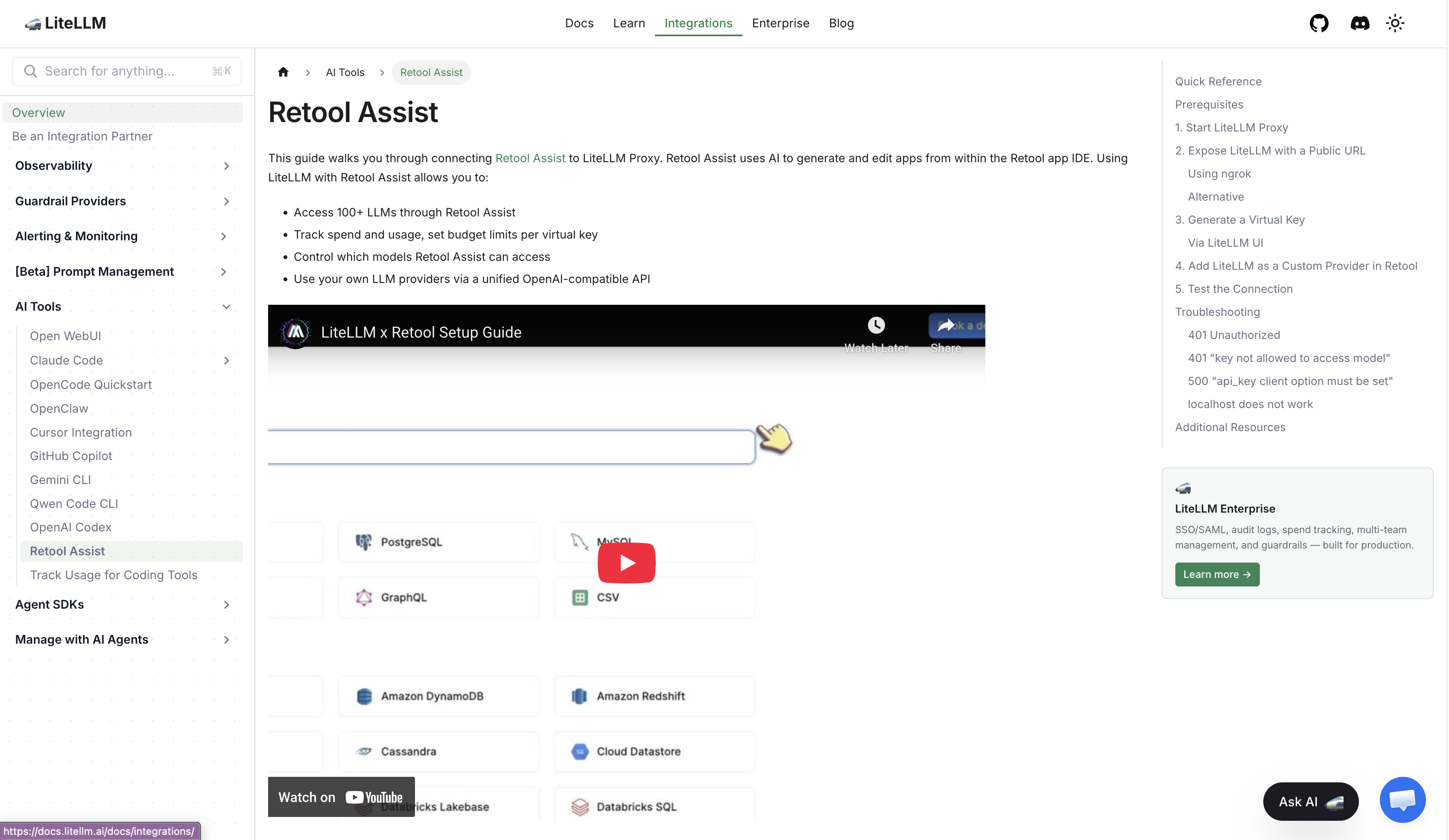Open the Open WebUI sidebar item
This screenshot has width=1449, height=840.
click(66, 336)
